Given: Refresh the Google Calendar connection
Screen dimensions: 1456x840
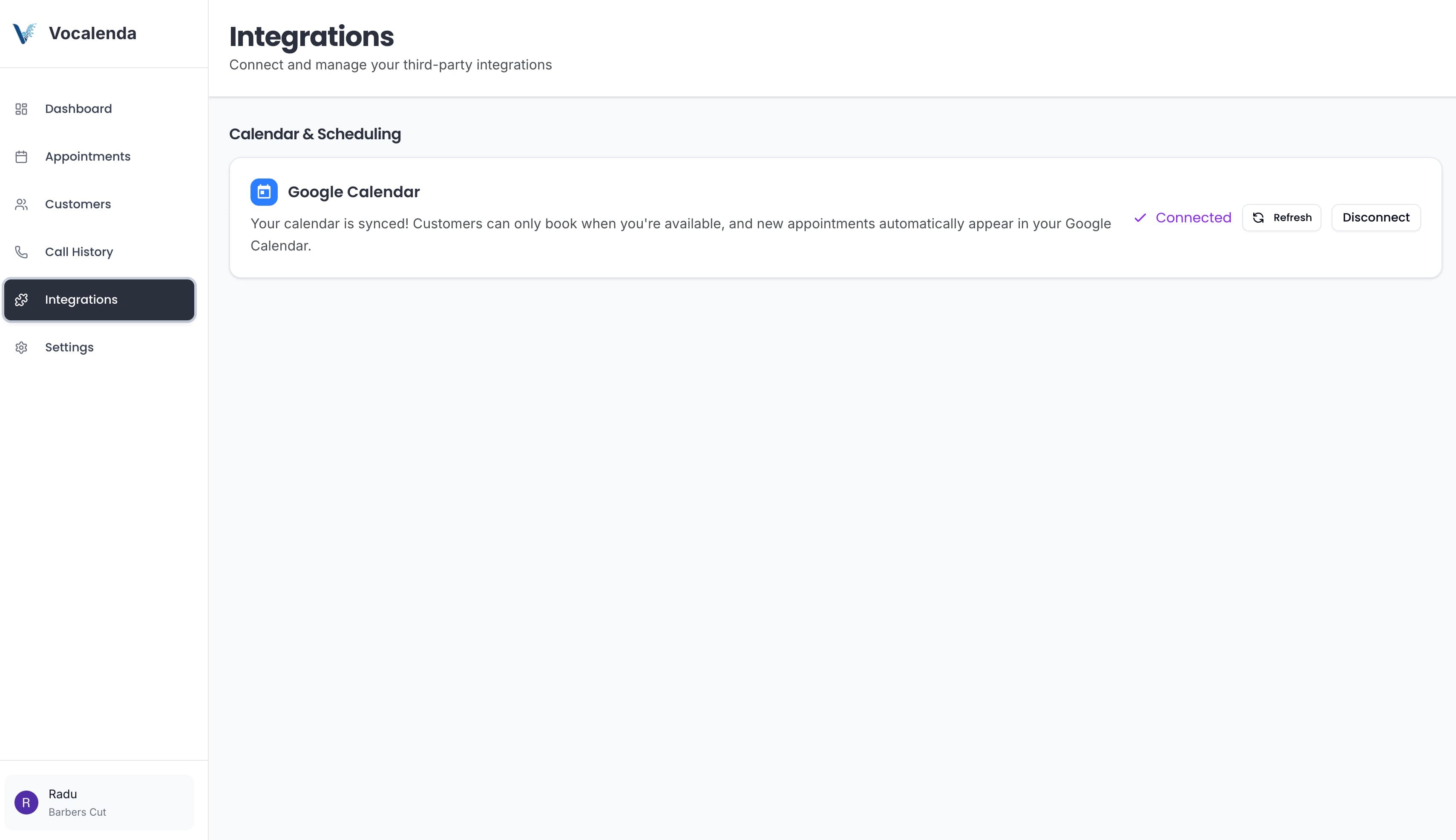Looking at the screenshot, I should coord(1281,218).
